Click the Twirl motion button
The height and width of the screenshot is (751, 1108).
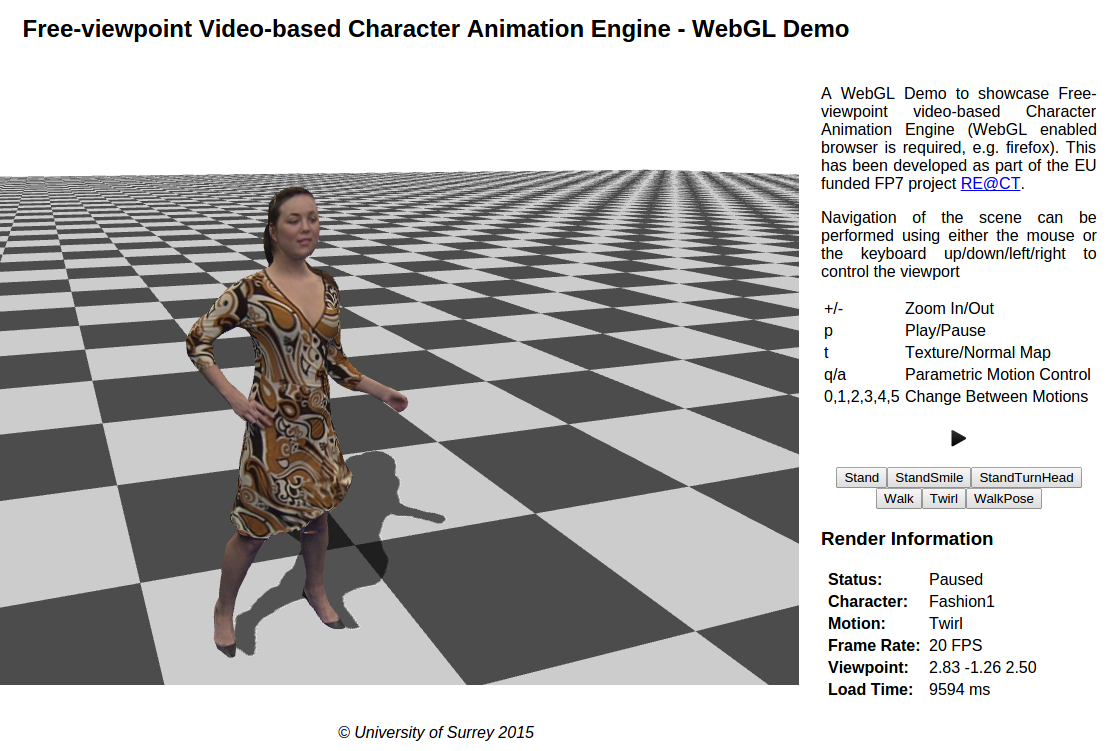coord(944,499)
